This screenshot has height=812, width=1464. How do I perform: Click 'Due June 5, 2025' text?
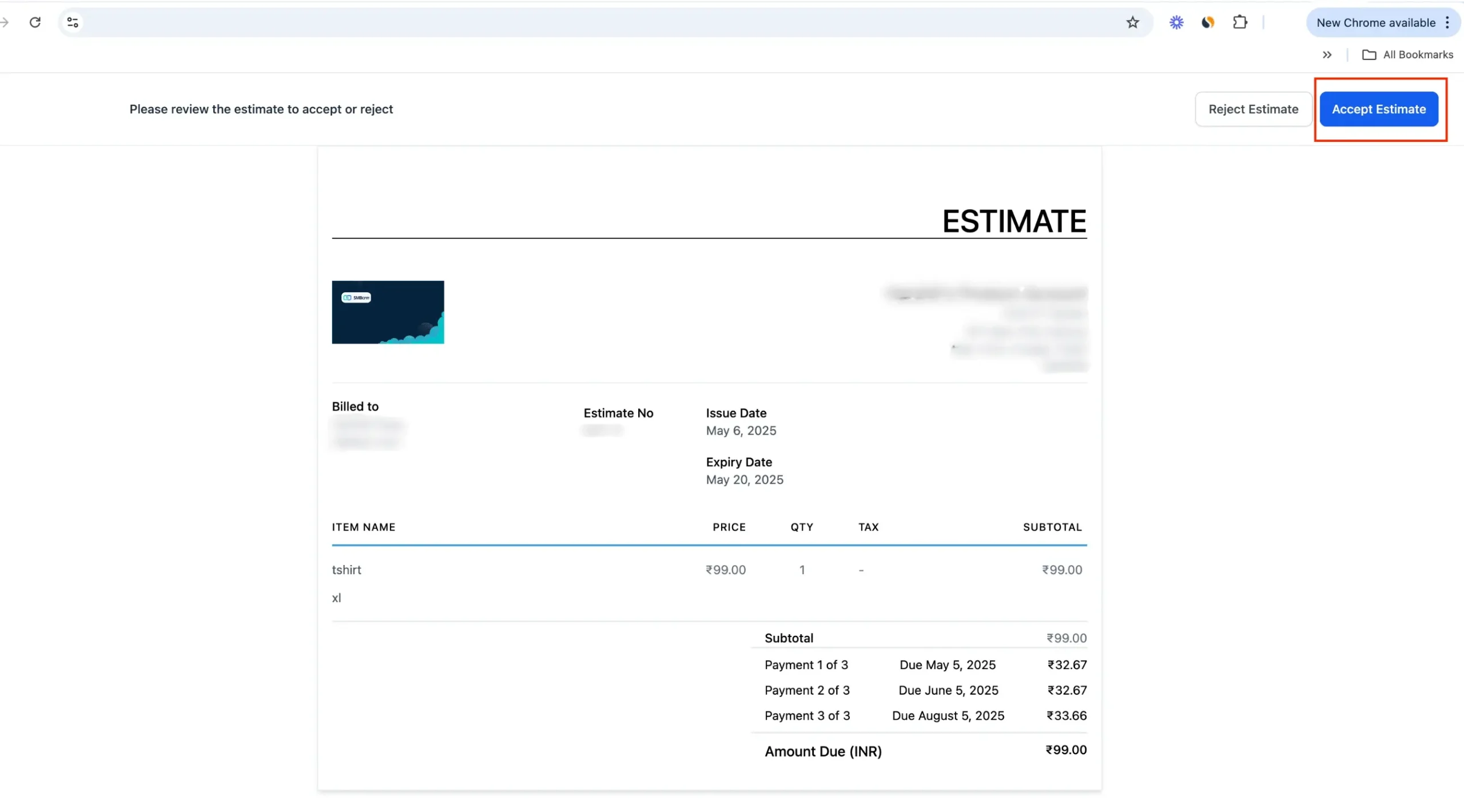coord(948,690)
